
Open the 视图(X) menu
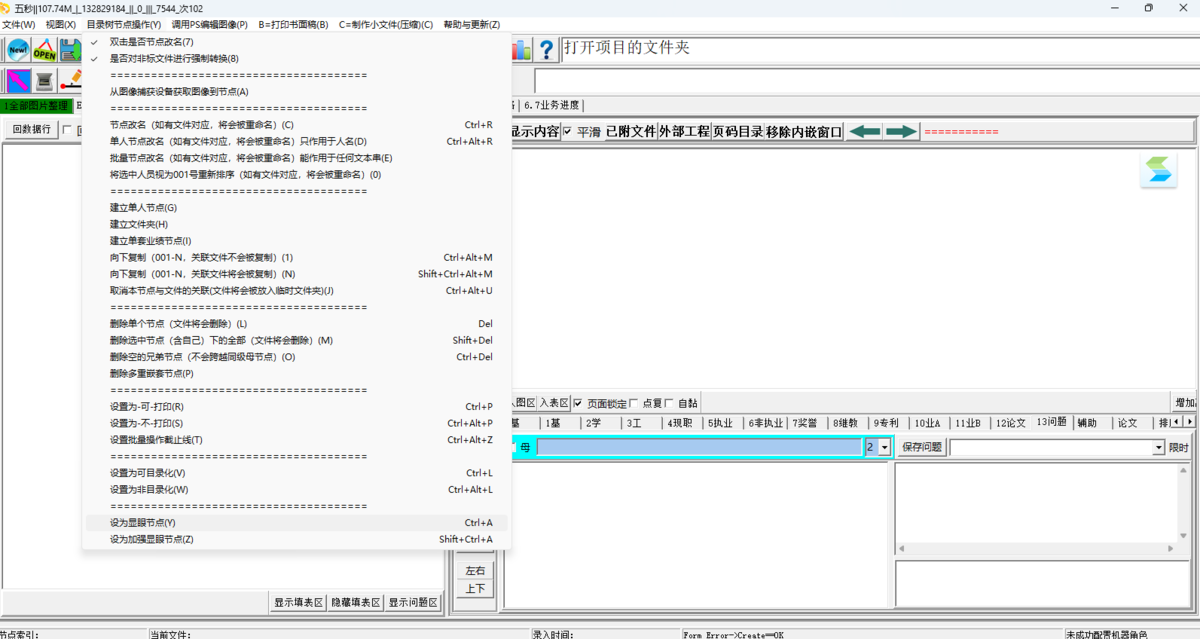61,24
